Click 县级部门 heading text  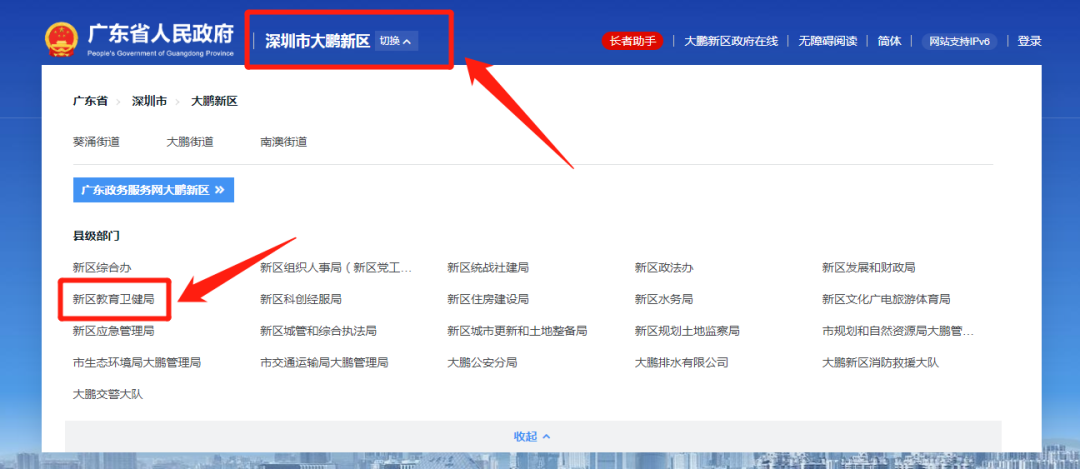[96, 236]
